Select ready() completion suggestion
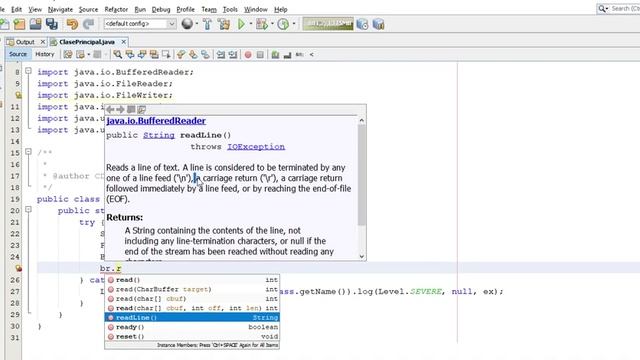This screenshot has height=360, width=640. (192, 327)
